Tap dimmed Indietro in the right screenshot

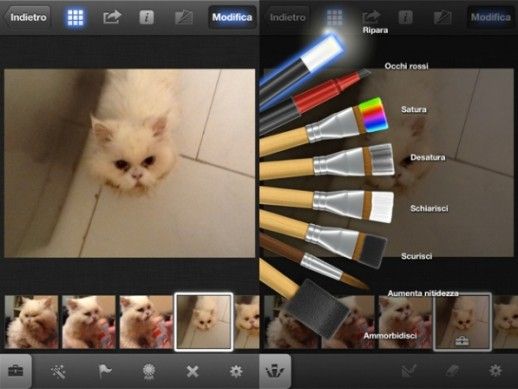pyautogui.click(x=287, y=17)
